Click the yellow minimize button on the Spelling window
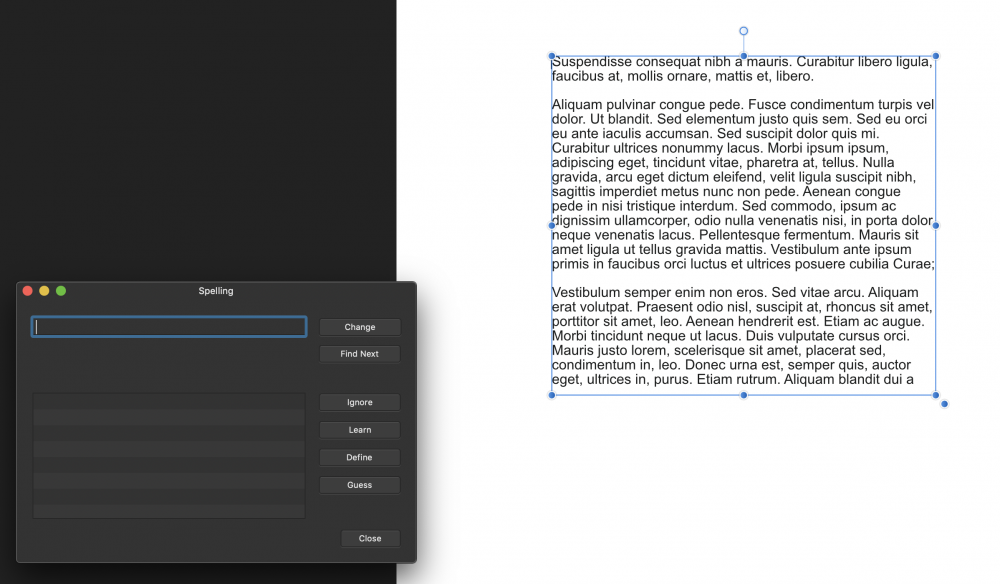Image resolution: width=1000 pixels, height=584 pixels. tap(43, 291)
